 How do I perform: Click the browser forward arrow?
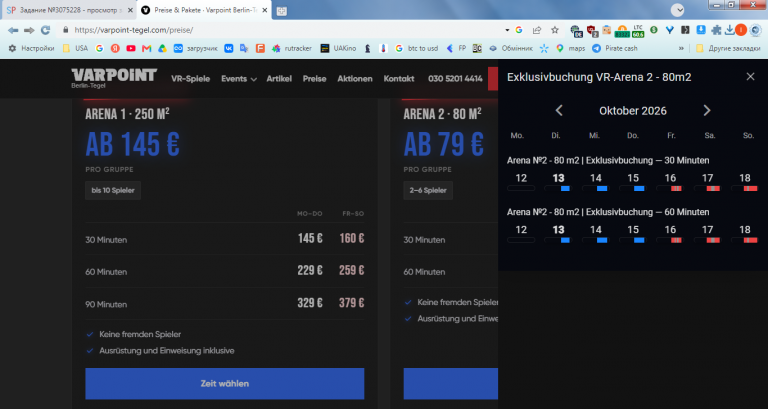point(29,30)
